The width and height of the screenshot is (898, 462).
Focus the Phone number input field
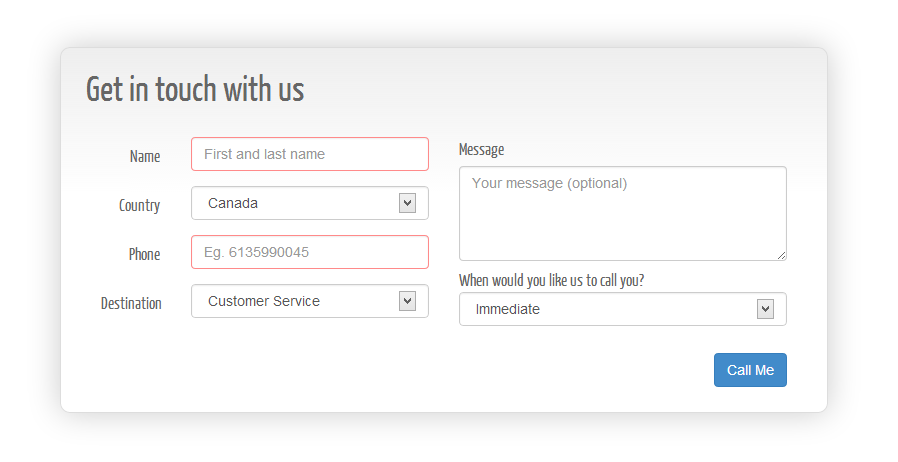tap(309, 252)
